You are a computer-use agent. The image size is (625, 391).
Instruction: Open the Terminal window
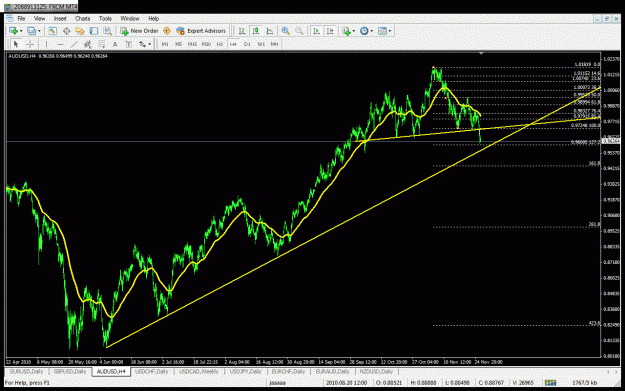tap(94, 31)
